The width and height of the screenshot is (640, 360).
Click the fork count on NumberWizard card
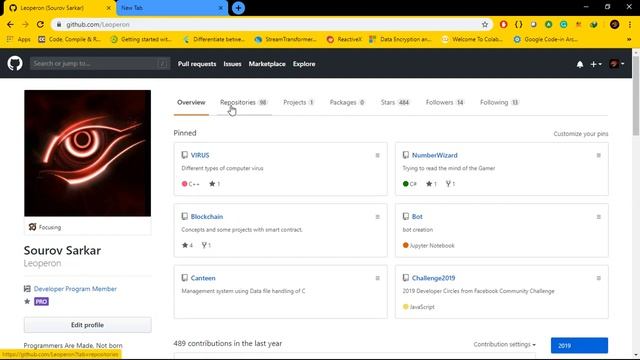(x=450, y=184)
